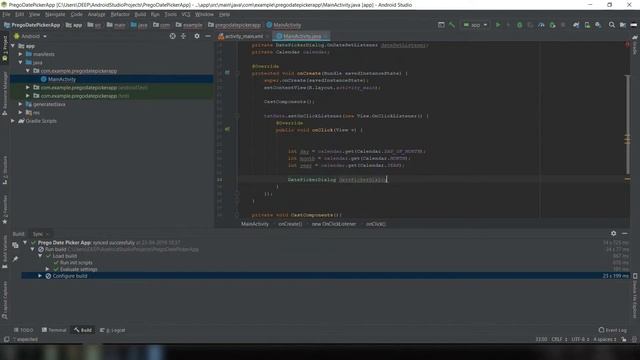Image resolution: width=640 pixels, height=360 pixels.
Task: Open AVD Manager device icon
Action: click(x=587, y=25)
